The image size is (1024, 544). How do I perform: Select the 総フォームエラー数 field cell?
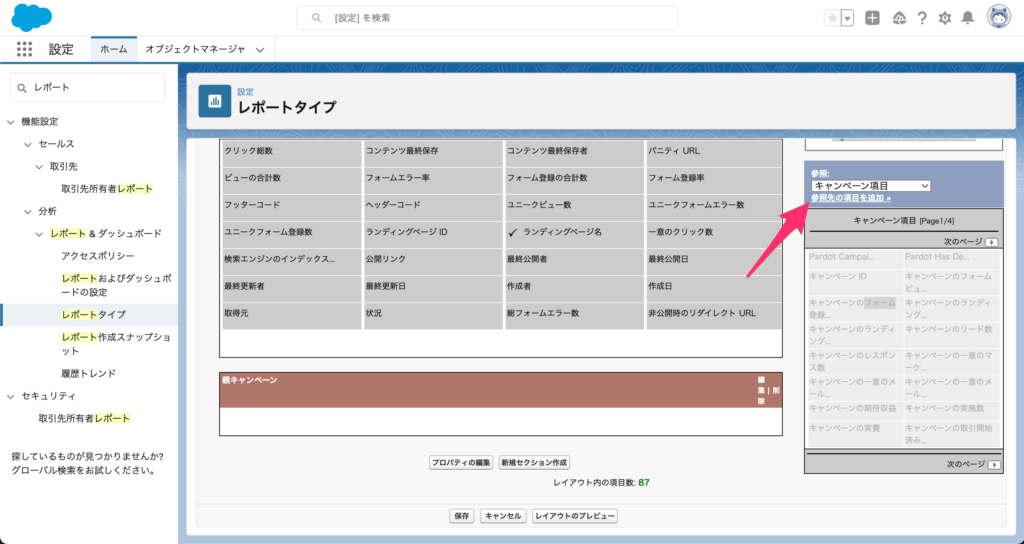[575, 314]
